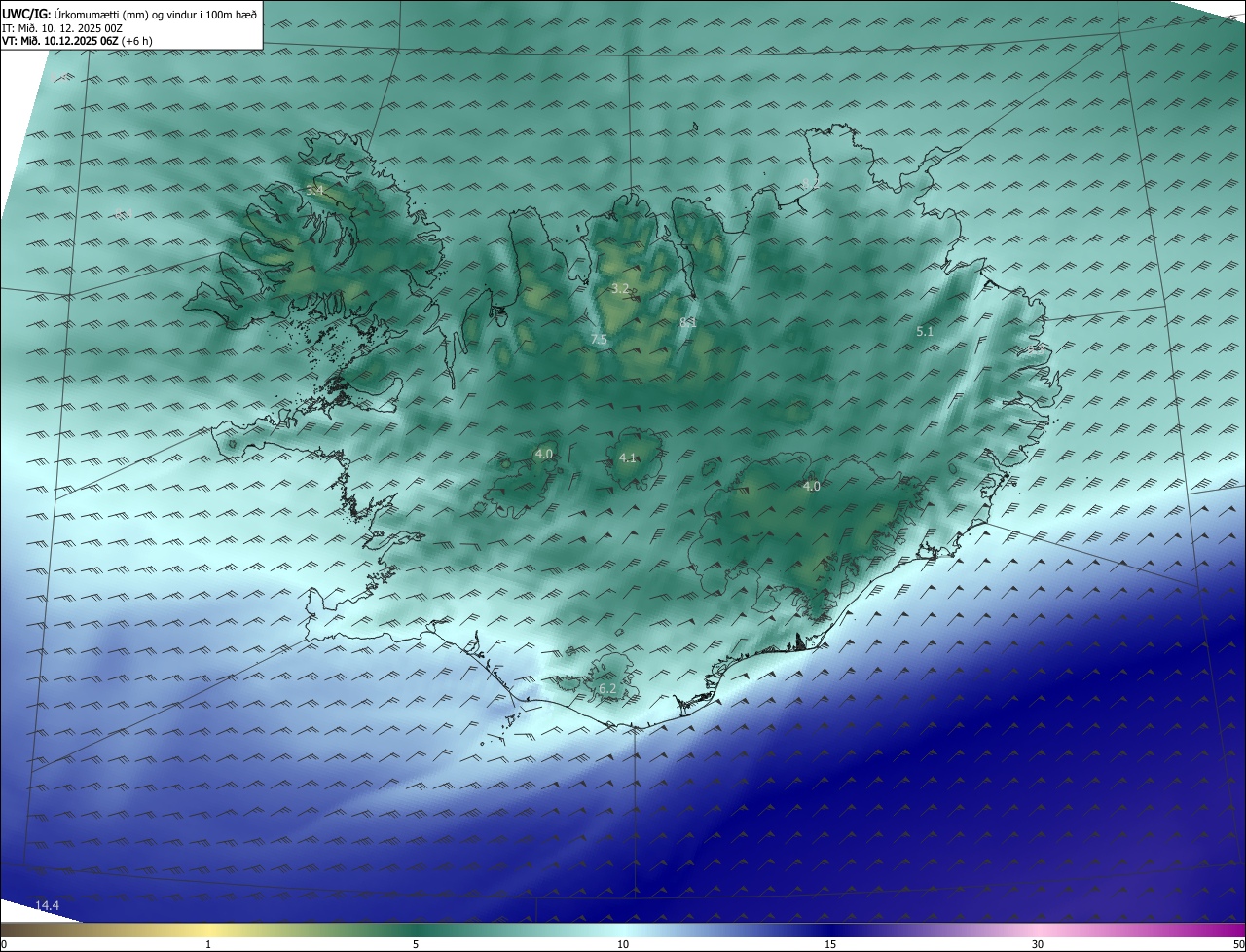Select the 7.5 value label on the map
Viewport: 1246px width, 952px height.
click(599, 339)
